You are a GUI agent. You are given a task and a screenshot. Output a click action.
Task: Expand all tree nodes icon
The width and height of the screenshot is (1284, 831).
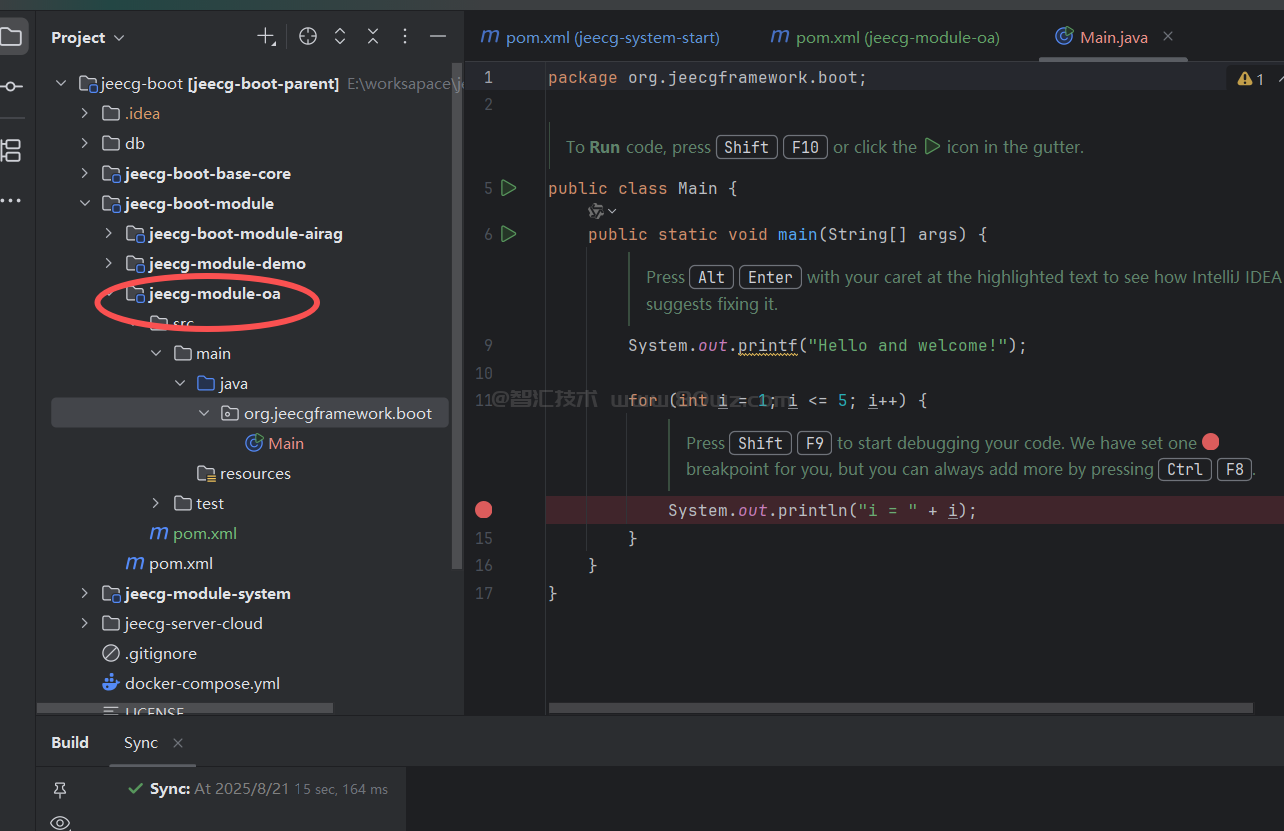340,37
